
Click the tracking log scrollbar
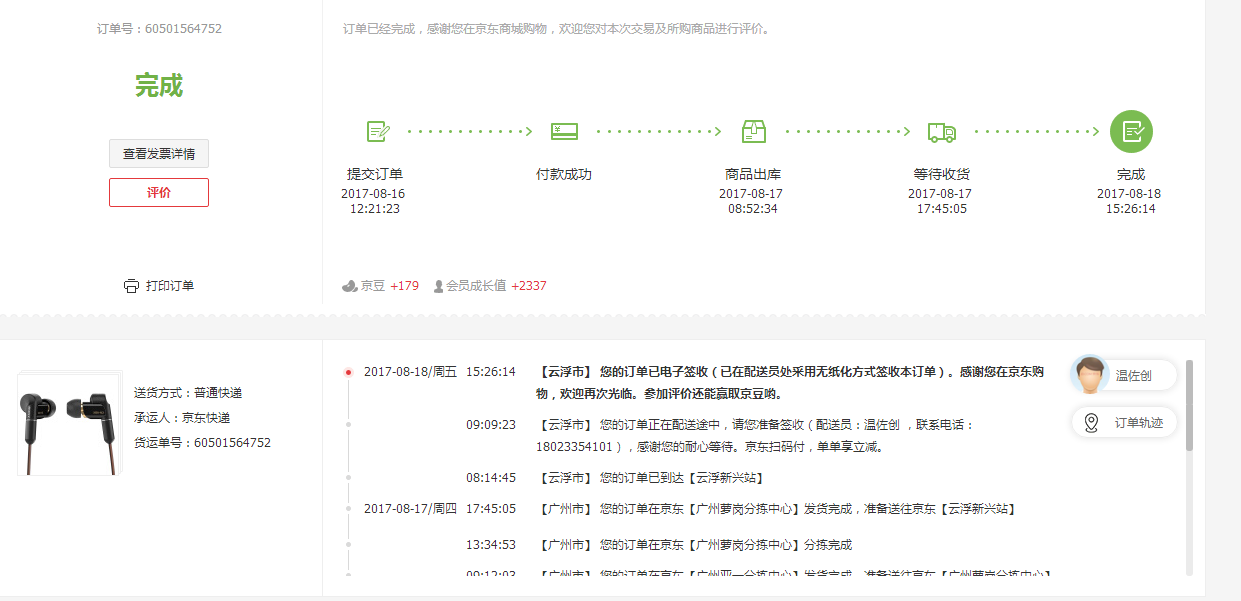point(1189,405)
